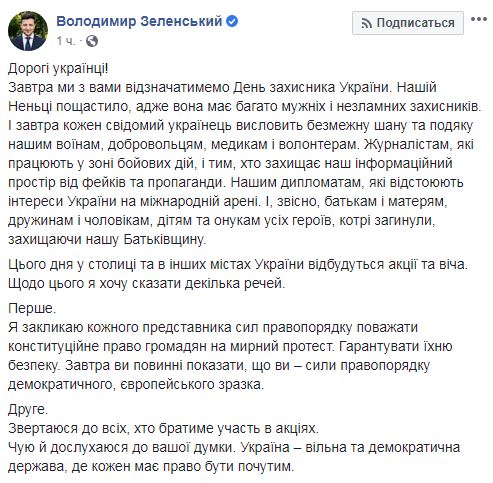
Task: Click the globe public audience icon
Action: (x=92, y=41)
